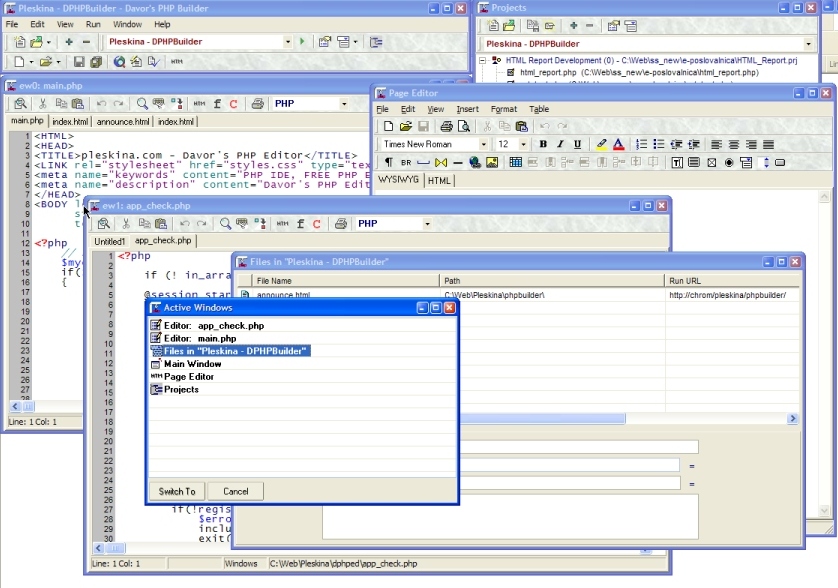Click horizontal scrollbar right arrow in Files window
This screenshot has width=838, height=588.
(x=793, y=419)
